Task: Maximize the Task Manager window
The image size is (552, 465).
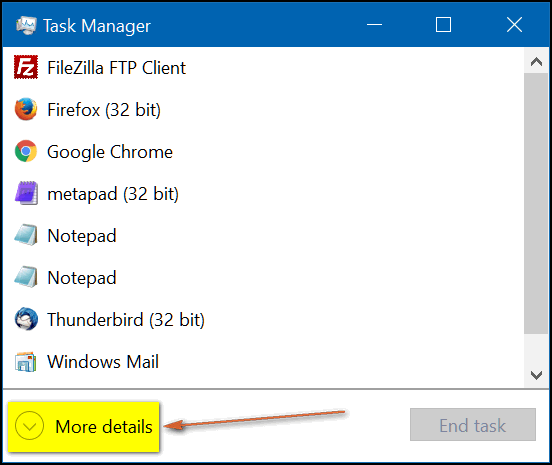Action: click(x=443, y=25)
